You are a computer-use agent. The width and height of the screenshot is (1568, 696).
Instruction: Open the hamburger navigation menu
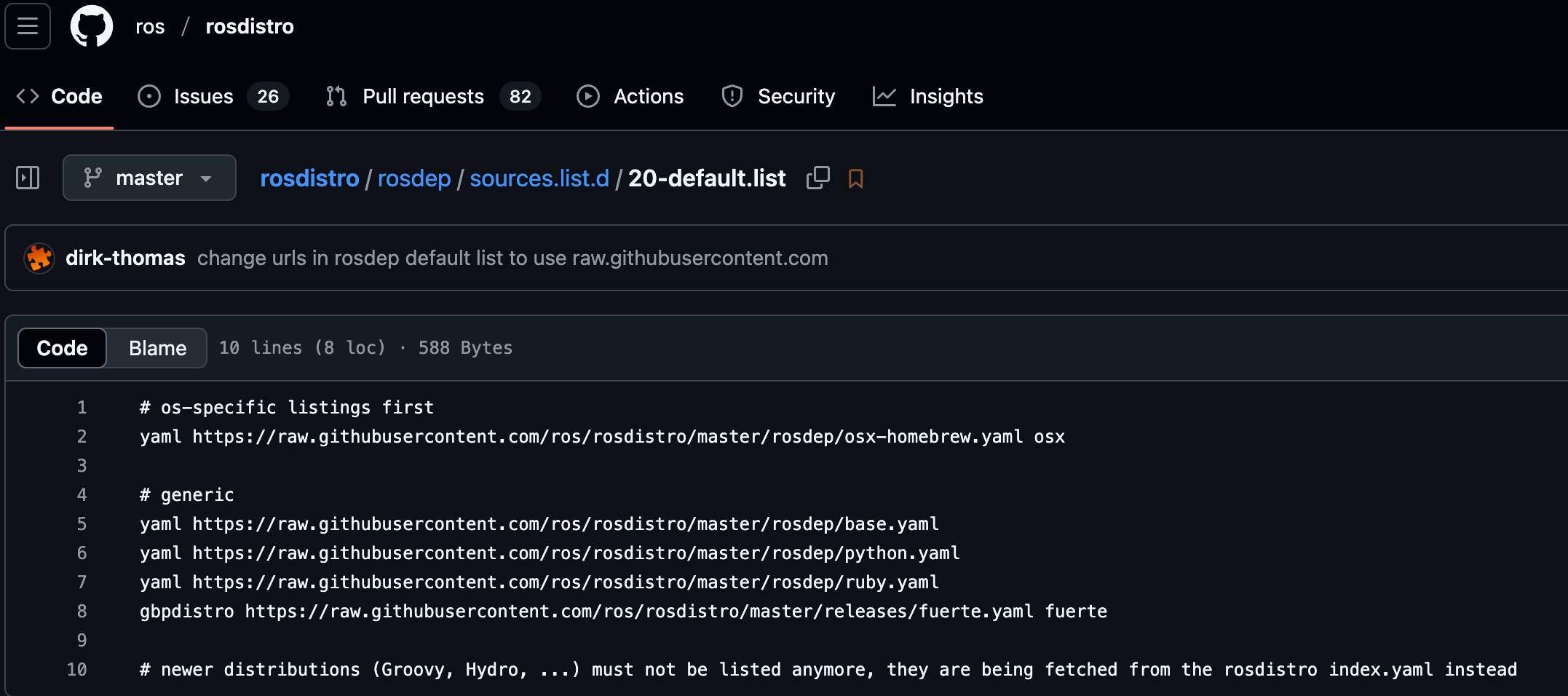coord(28,26)
